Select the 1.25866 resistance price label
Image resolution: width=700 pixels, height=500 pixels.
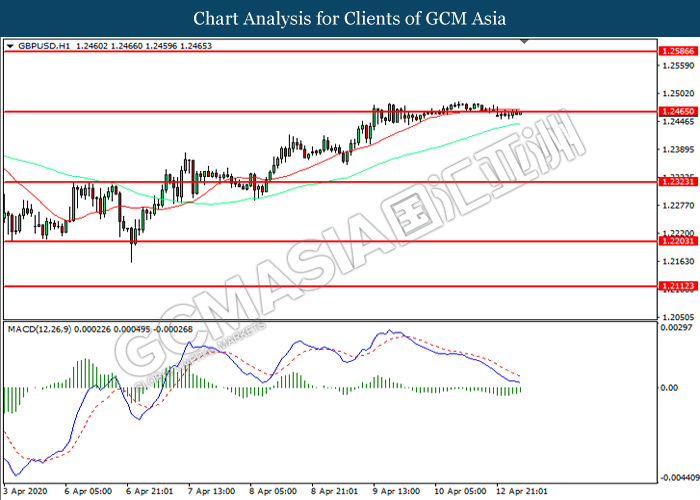click(x=678, y=51)
